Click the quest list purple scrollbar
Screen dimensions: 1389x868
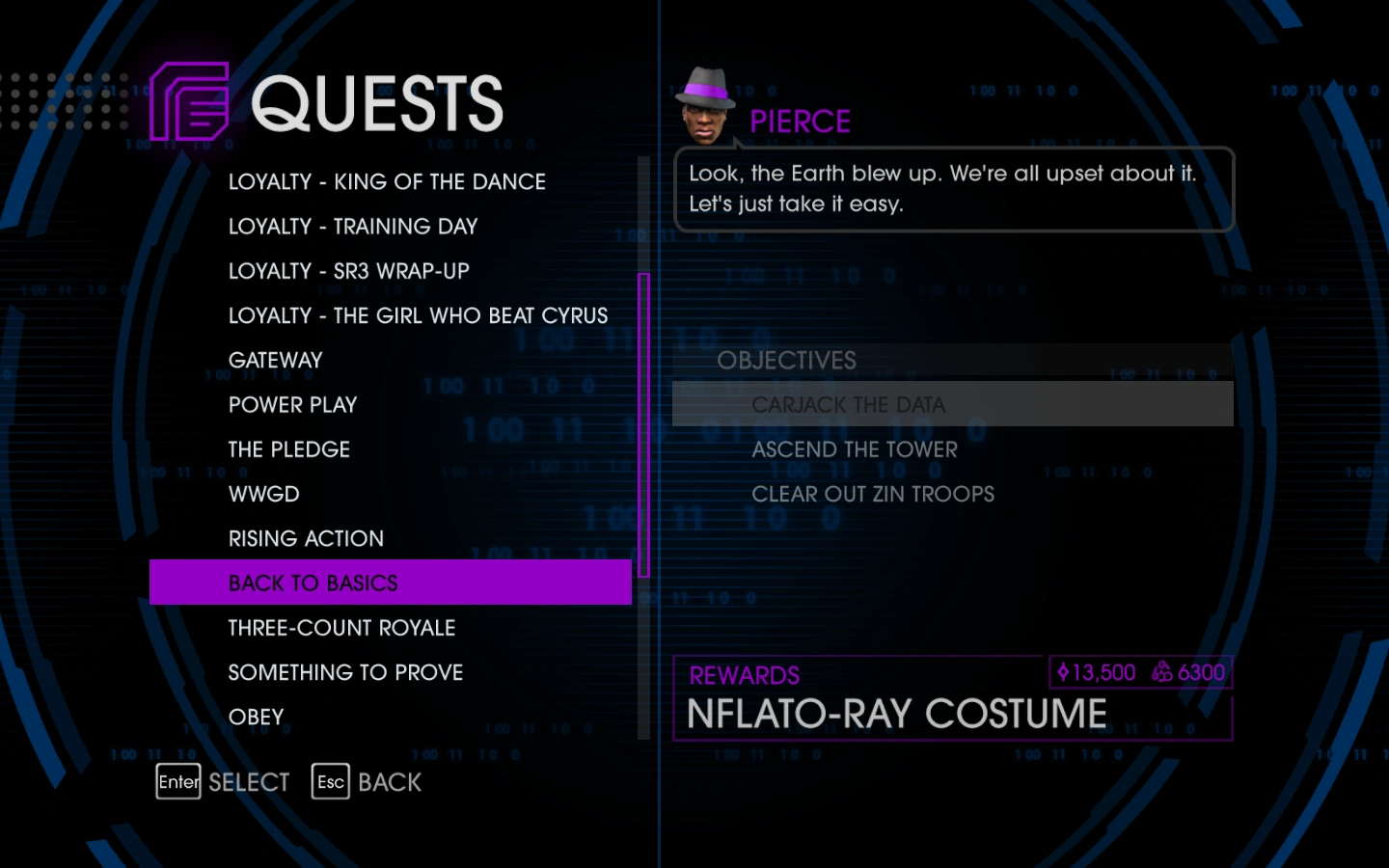(x=643, y=425)
